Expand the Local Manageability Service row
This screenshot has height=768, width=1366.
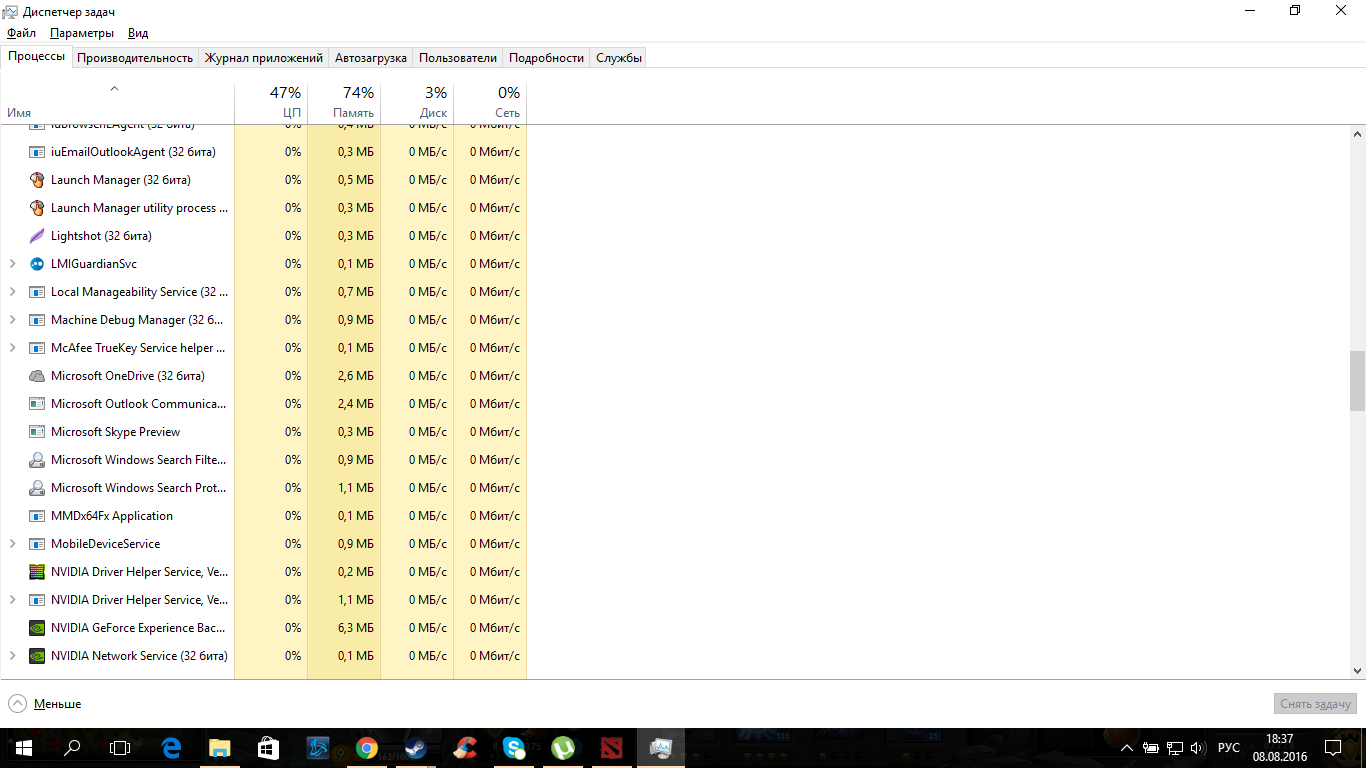pos(12,292)
